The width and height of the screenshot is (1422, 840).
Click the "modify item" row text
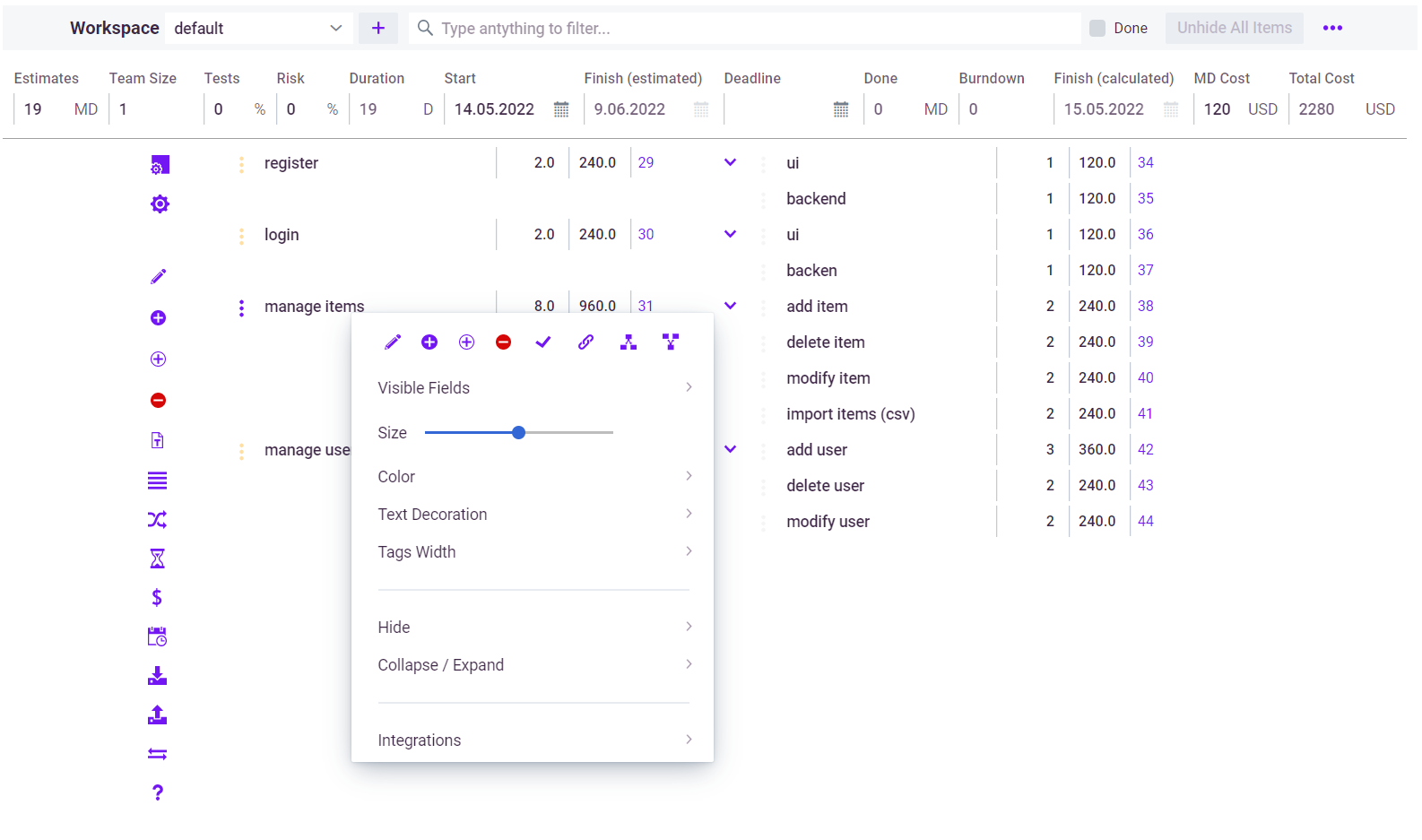(x=828, y=378)
